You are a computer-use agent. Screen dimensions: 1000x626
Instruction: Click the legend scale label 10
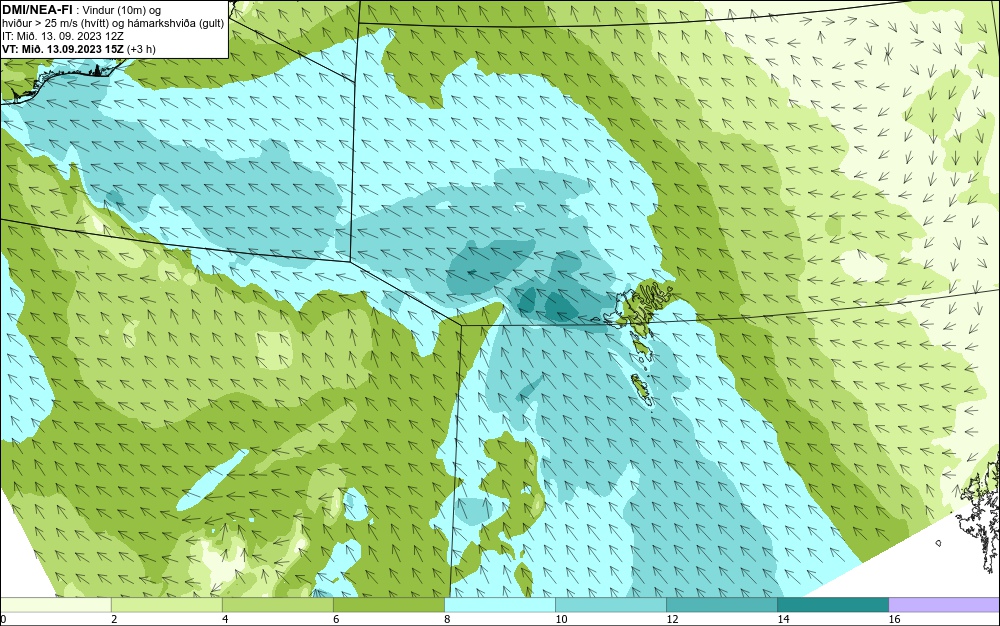(x=561, y=619)
